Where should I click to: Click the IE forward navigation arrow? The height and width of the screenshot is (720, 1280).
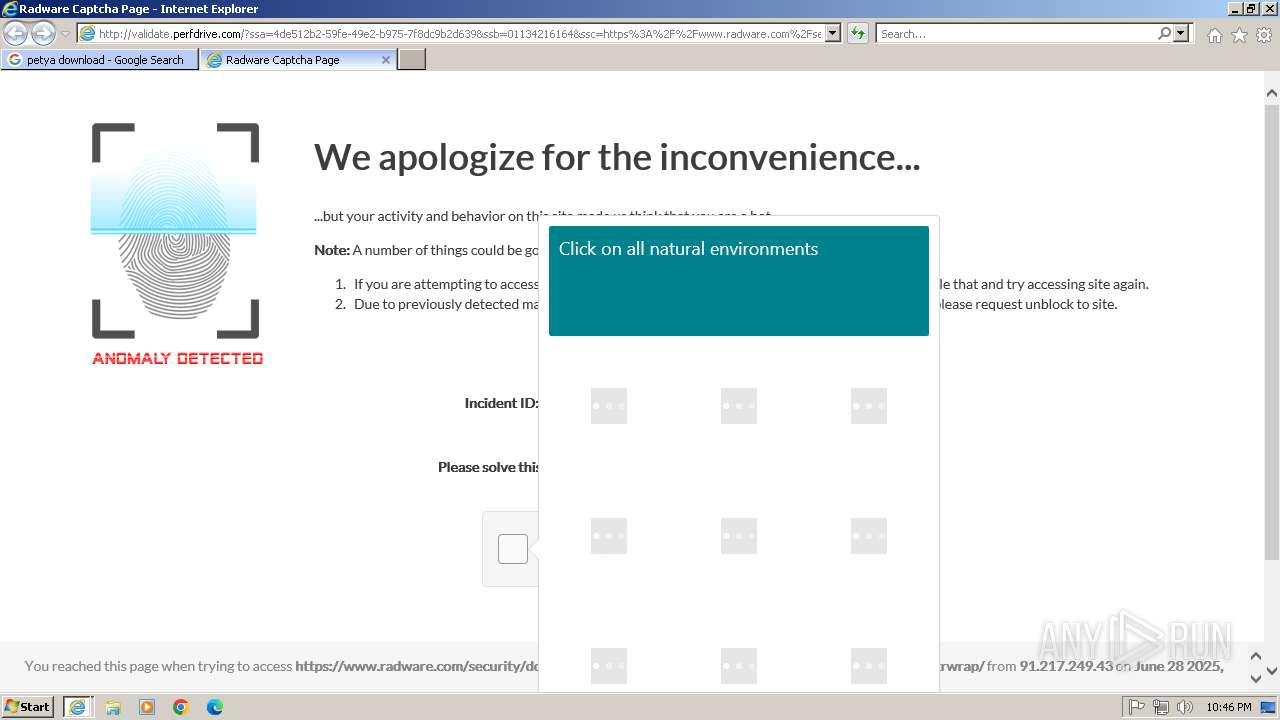coord(43,33)
